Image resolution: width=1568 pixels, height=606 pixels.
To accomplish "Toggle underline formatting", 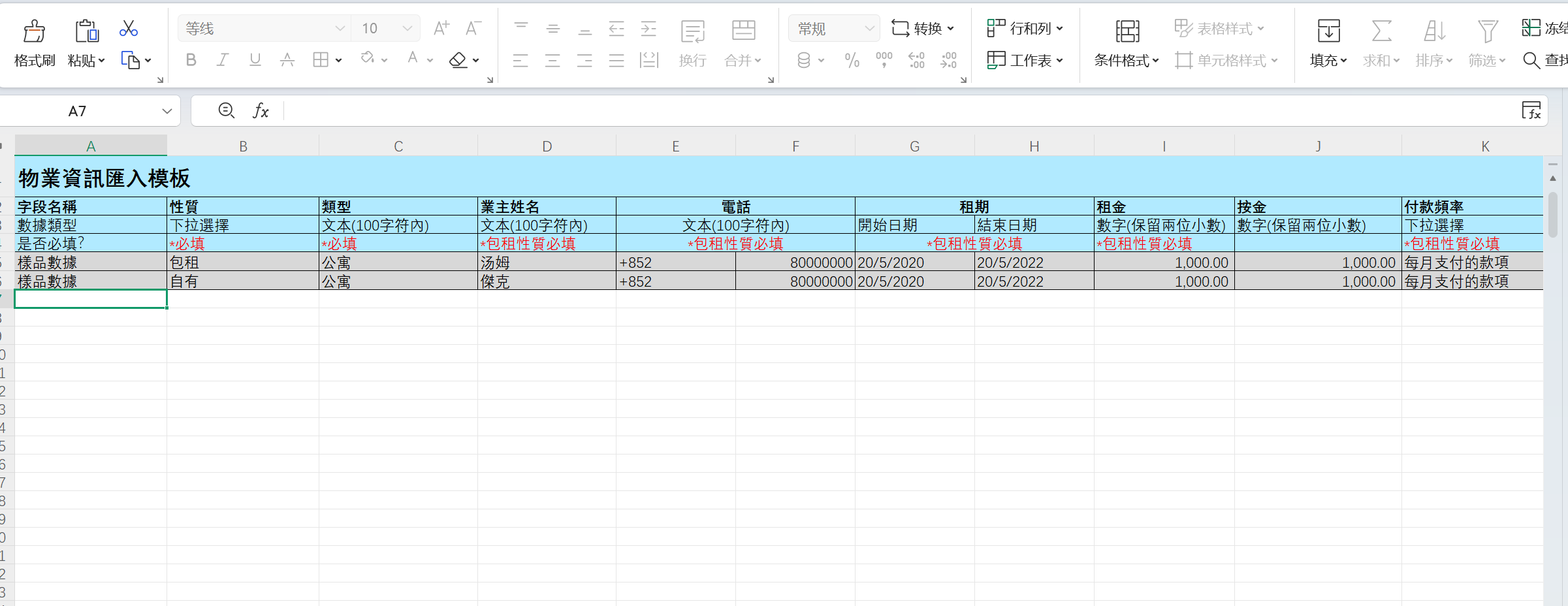I will tap(255, 61).
